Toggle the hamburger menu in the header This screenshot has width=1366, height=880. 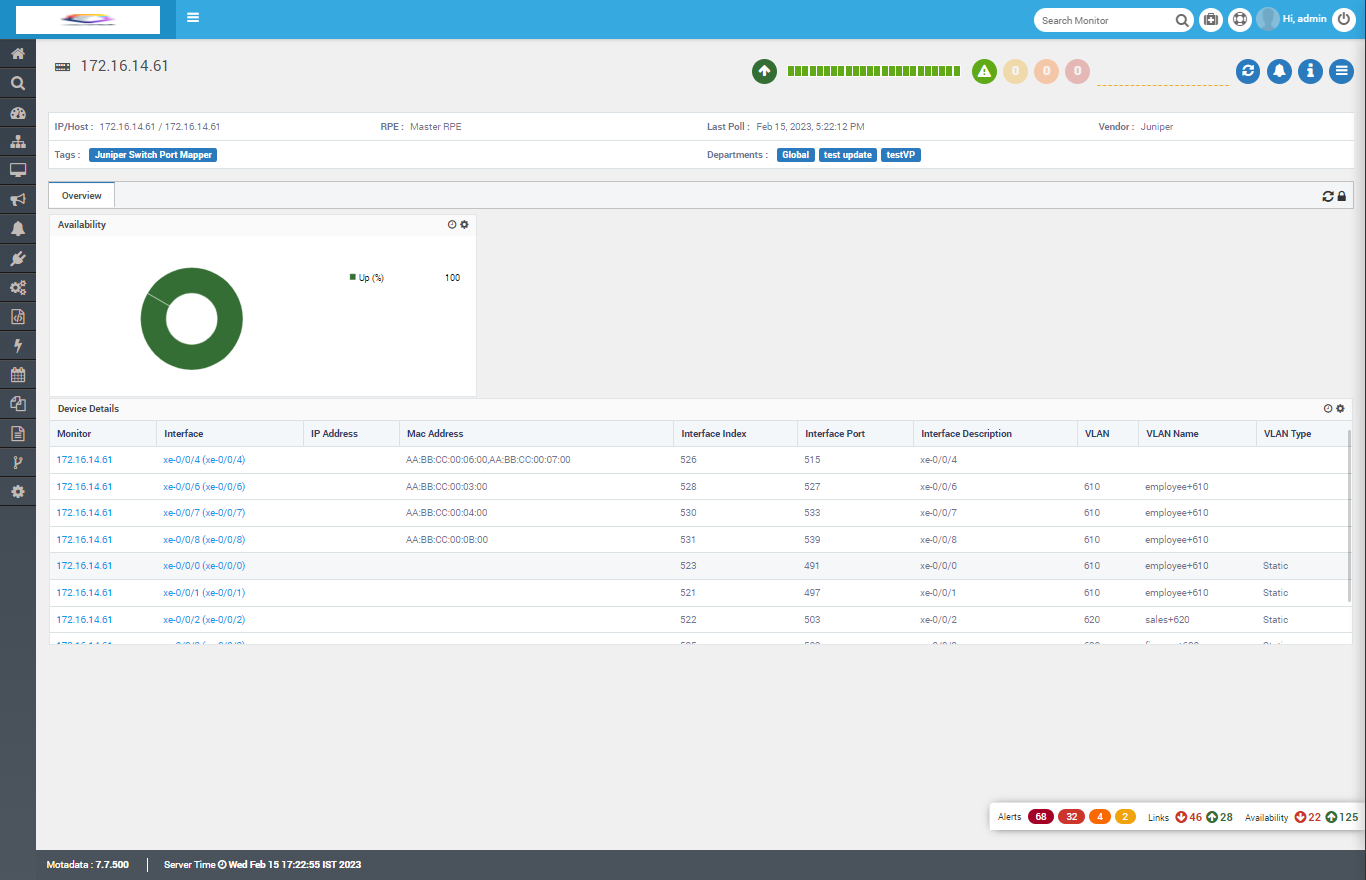click(x=193, y=18)
